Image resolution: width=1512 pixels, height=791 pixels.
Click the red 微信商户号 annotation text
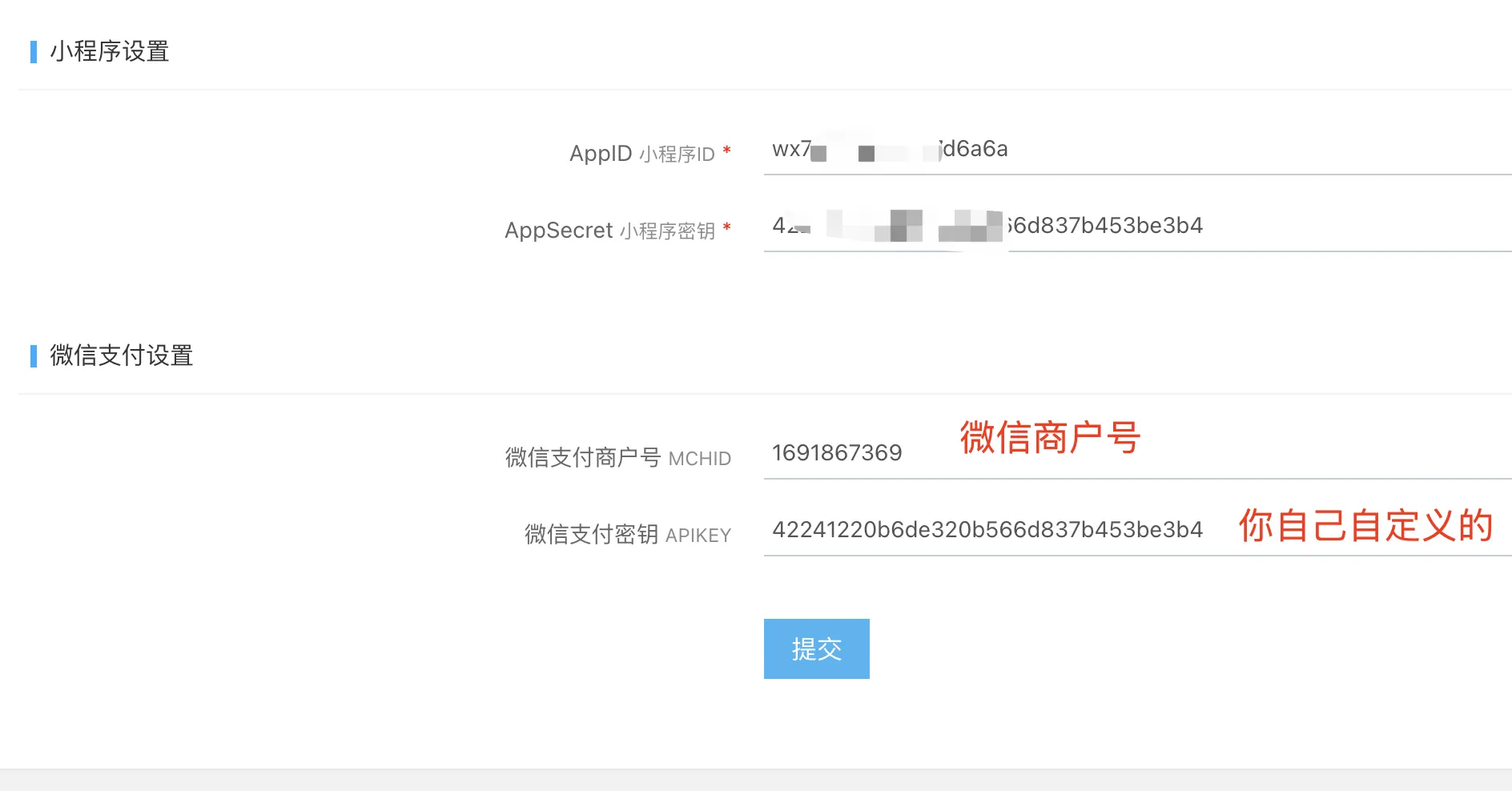tap(1050, 438)
